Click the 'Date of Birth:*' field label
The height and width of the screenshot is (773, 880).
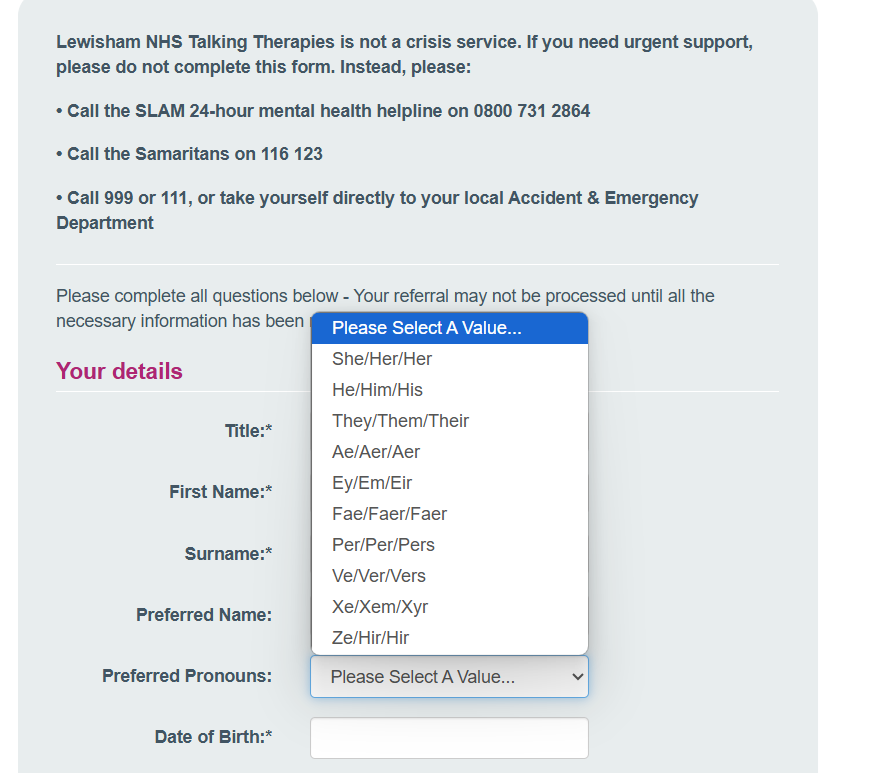click(x=213, y=738)
